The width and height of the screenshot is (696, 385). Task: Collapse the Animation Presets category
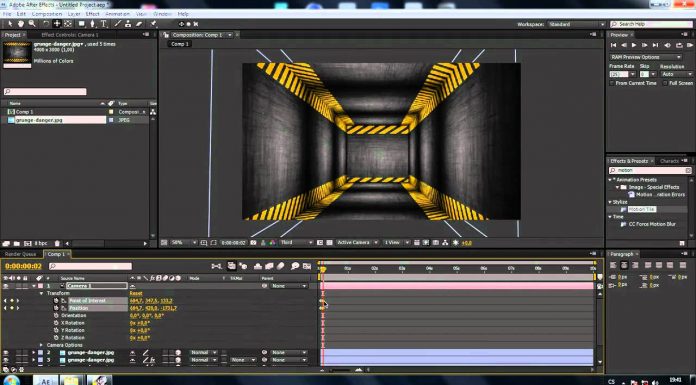coord(610,180)
